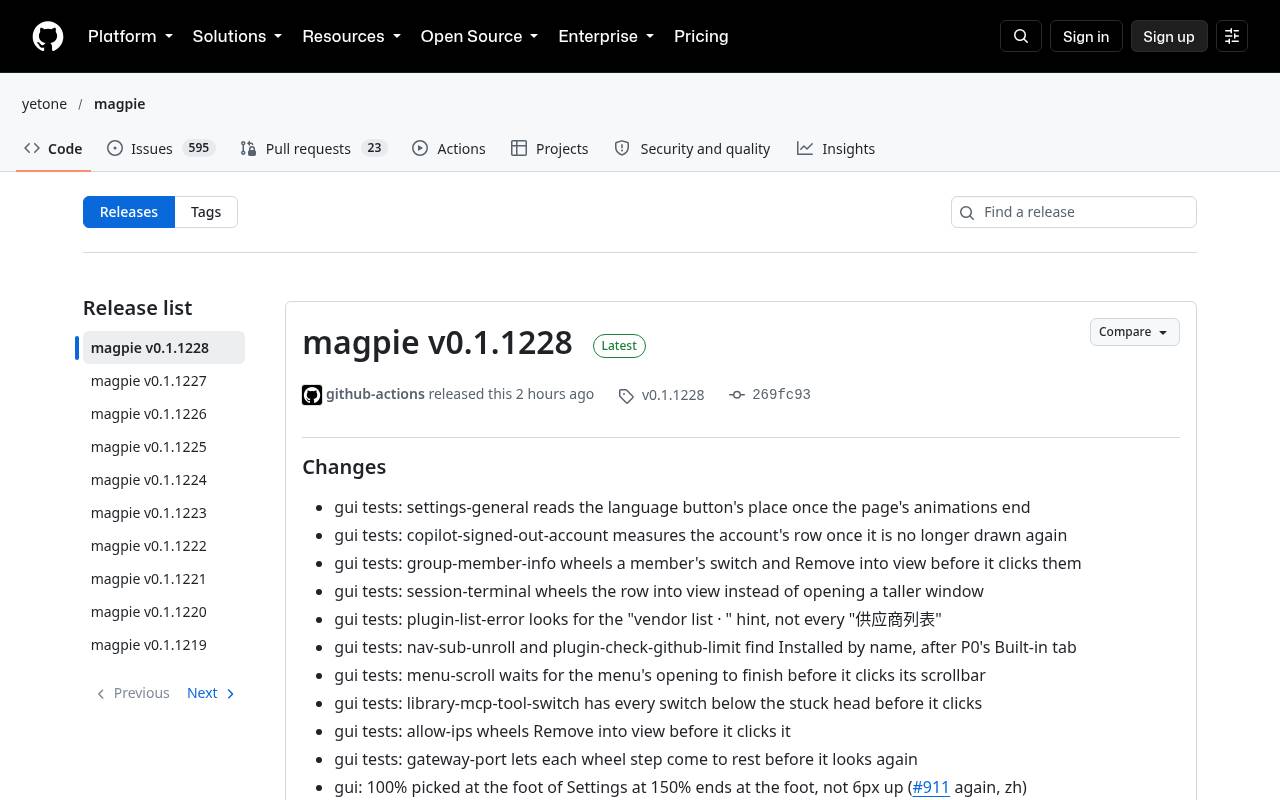Image resolution: width=1280 pixels, height=800 pixels.
Task: Expand the Solutions menu
Action: tap(237, 36)
